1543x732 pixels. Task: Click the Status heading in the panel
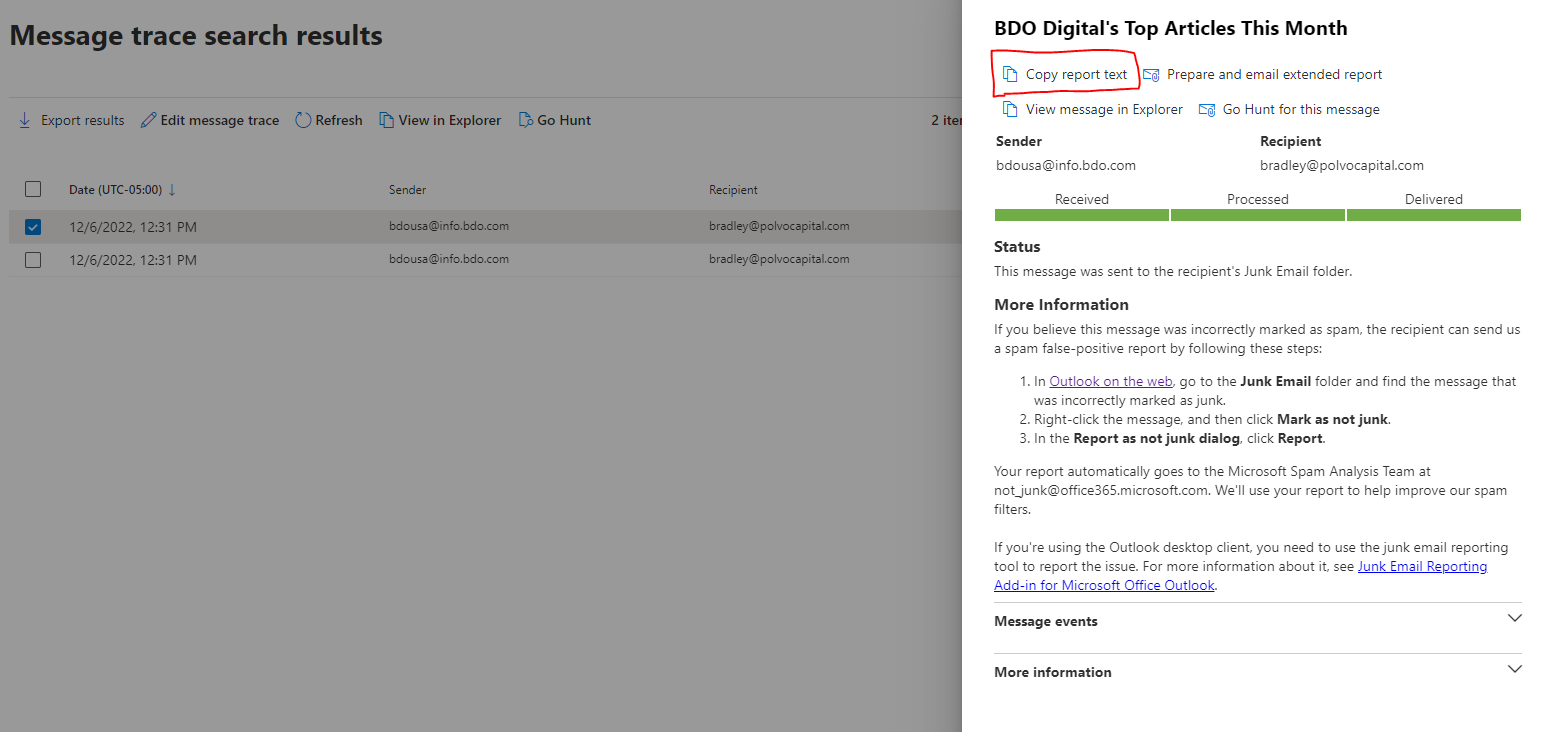click(1017, 247)
